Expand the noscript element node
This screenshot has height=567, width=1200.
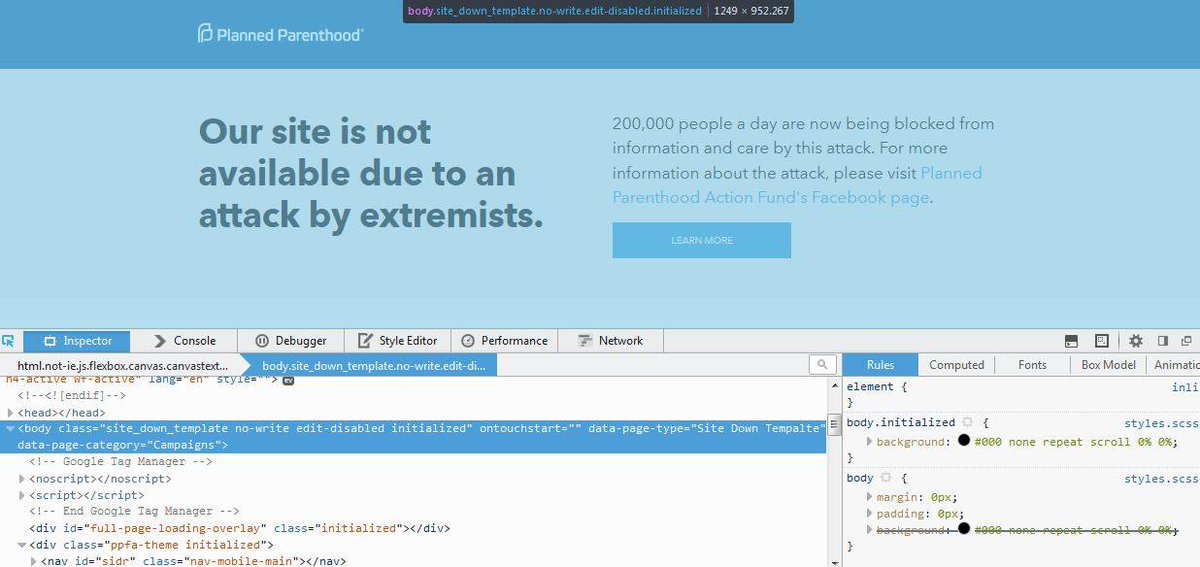tap(22, 479)
